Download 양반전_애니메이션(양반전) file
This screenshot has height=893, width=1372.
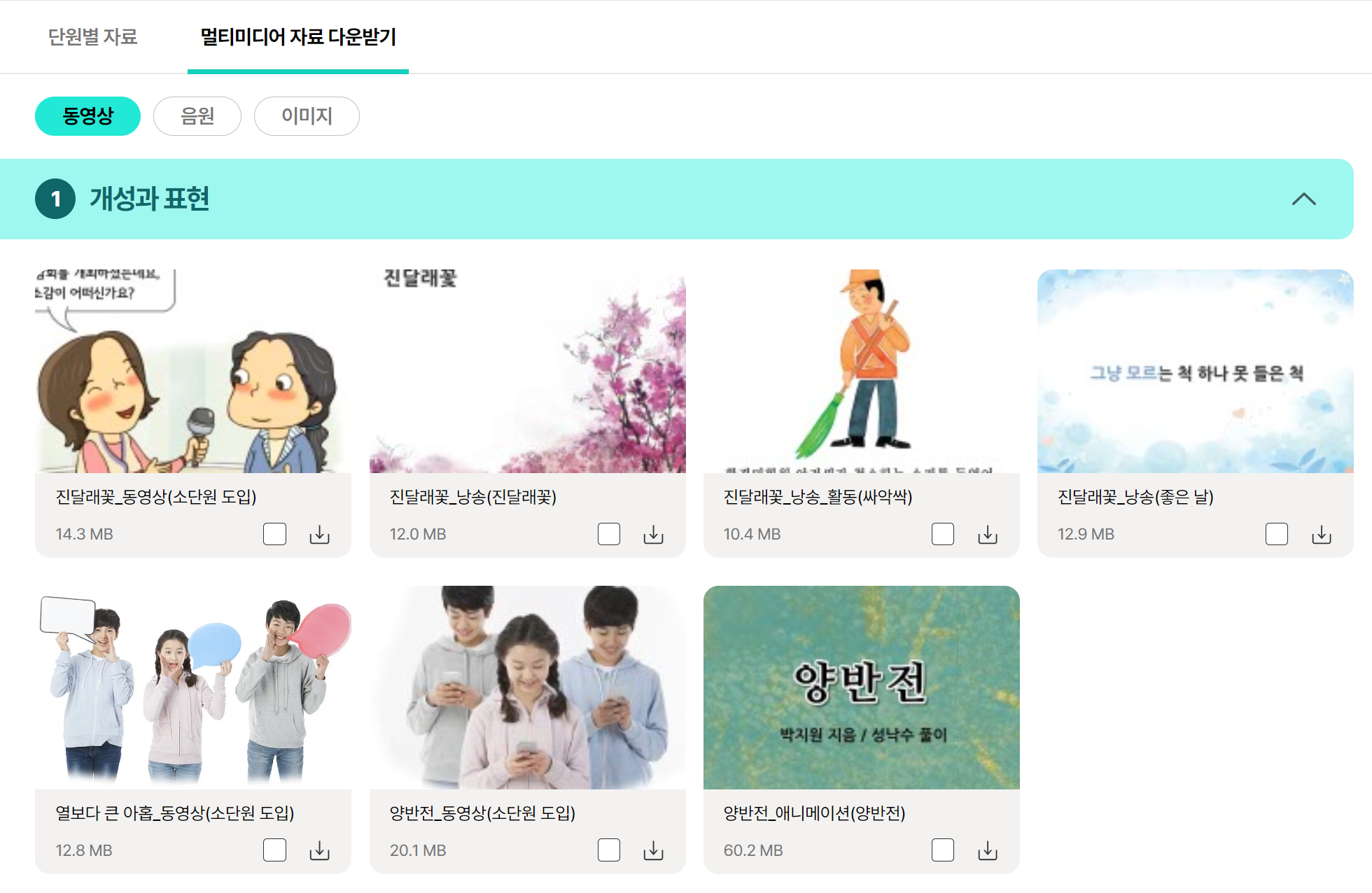coord(988,851)
